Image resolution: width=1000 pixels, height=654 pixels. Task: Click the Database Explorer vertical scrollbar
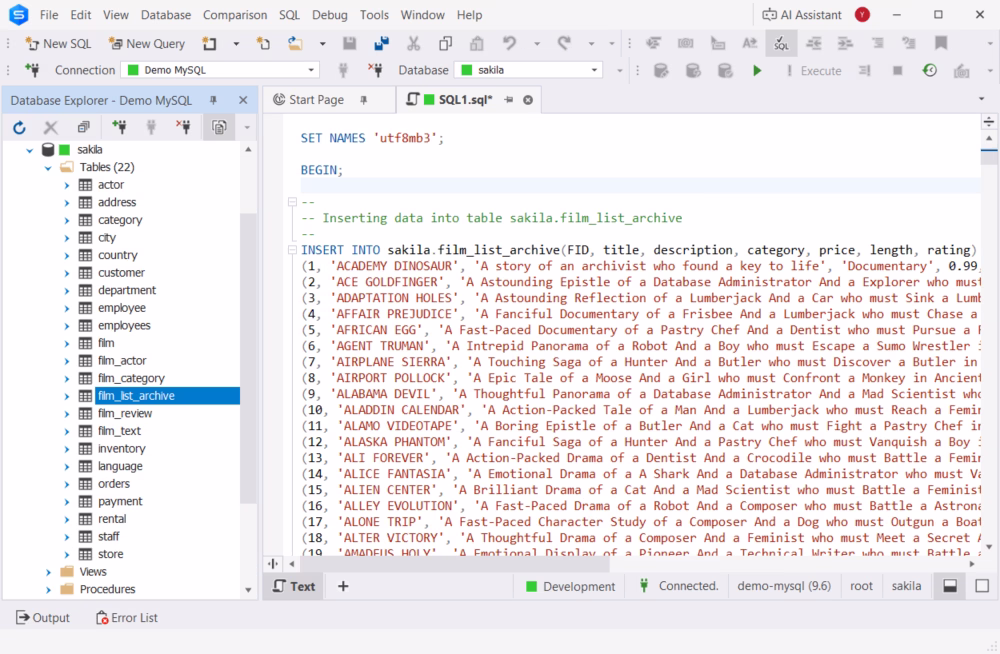click(x=248, y=357)
